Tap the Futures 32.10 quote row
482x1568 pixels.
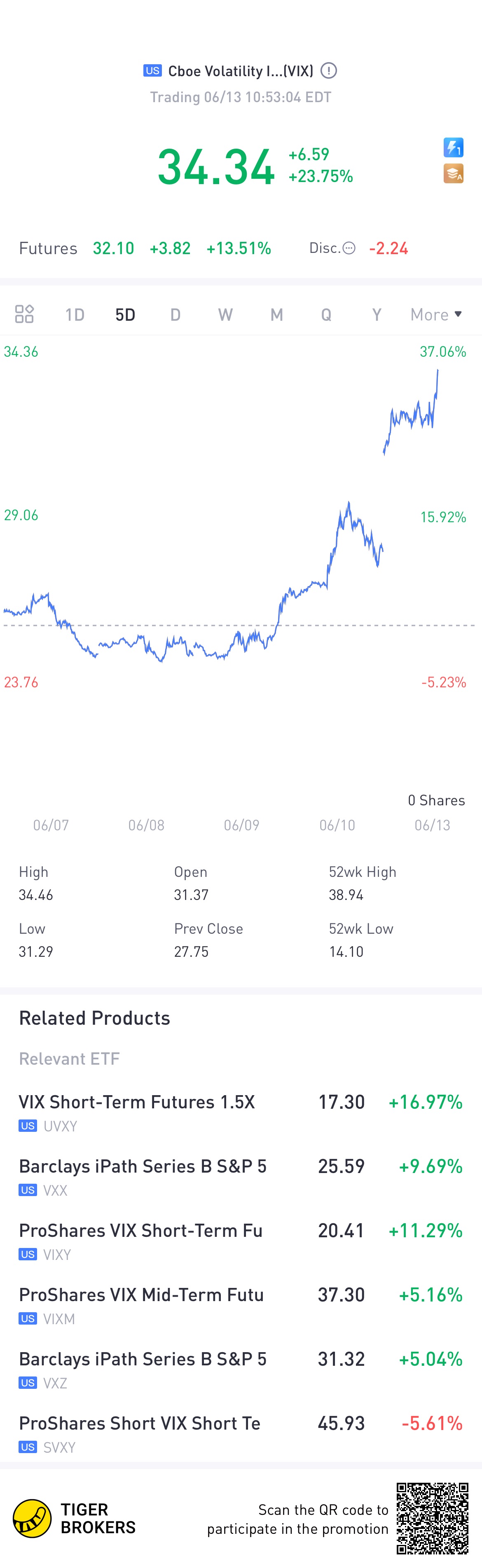(145, 248)
